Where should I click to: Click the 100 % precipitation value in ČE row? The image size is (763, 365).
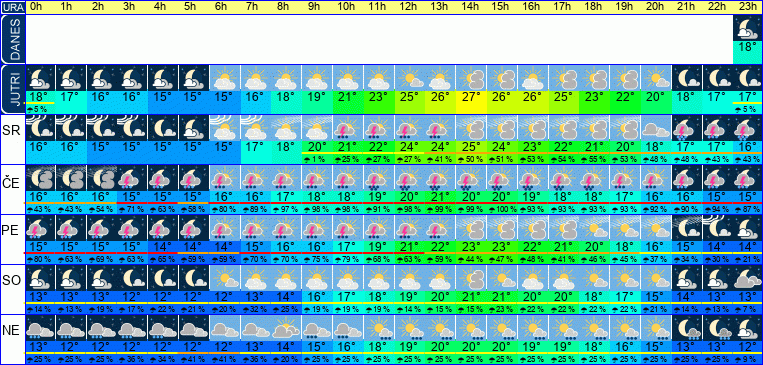[x=501, y=209]
